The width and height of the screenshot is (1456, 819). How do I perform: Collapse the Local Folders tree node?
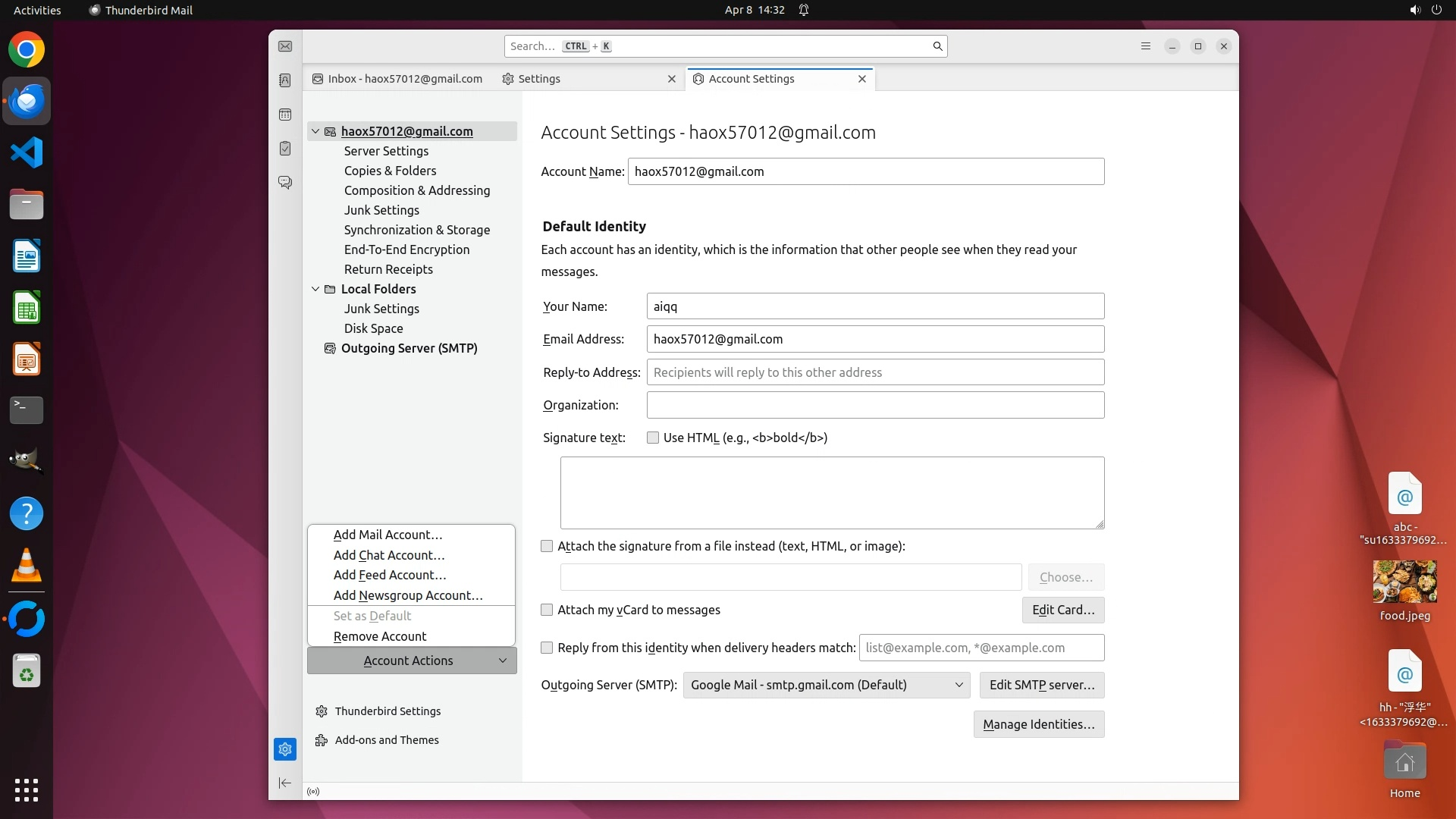click(x=315, y=289)
